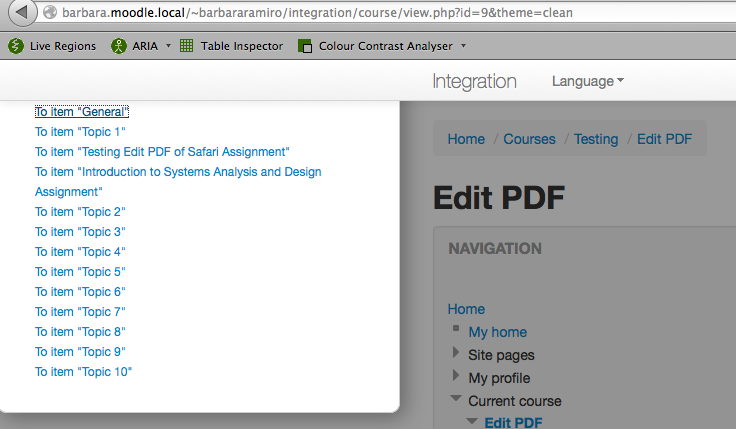The height and width of the screenshot is (429, 736).
Task: Jump to "Testing Edit PDF of Safari Assignment"
Action: click(x=162, y=152)
